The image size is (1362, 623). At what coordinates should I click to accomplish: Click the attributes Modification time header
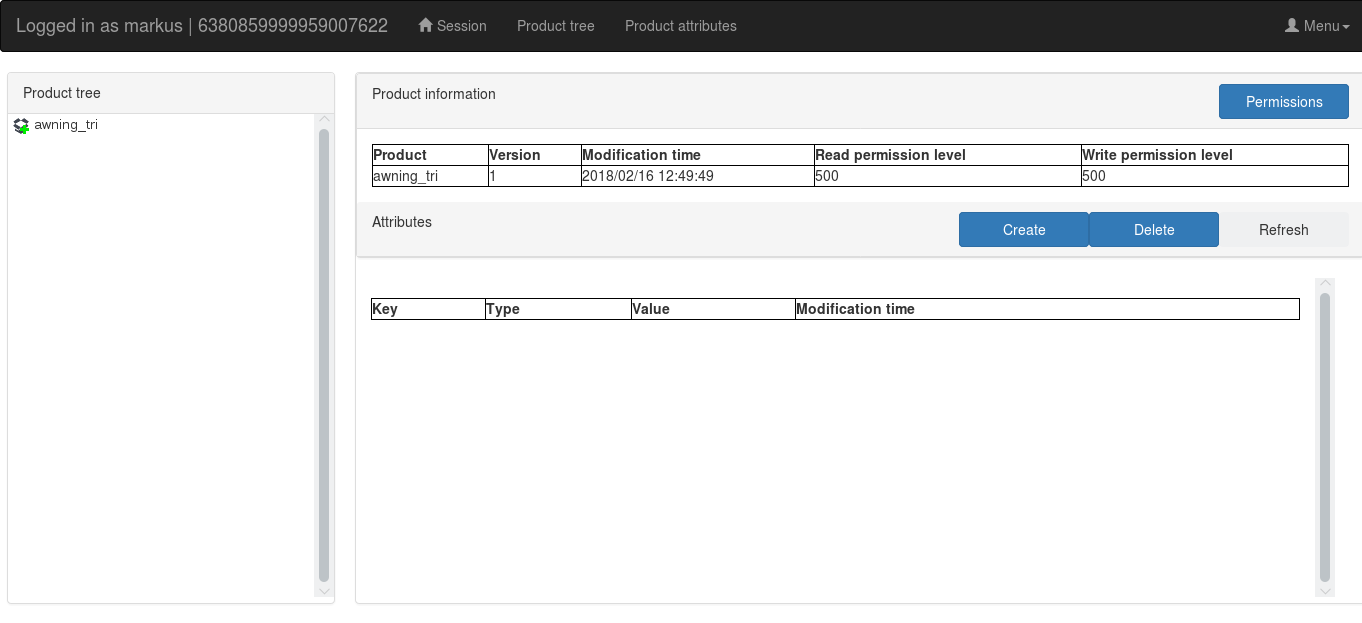[1047, 309]
